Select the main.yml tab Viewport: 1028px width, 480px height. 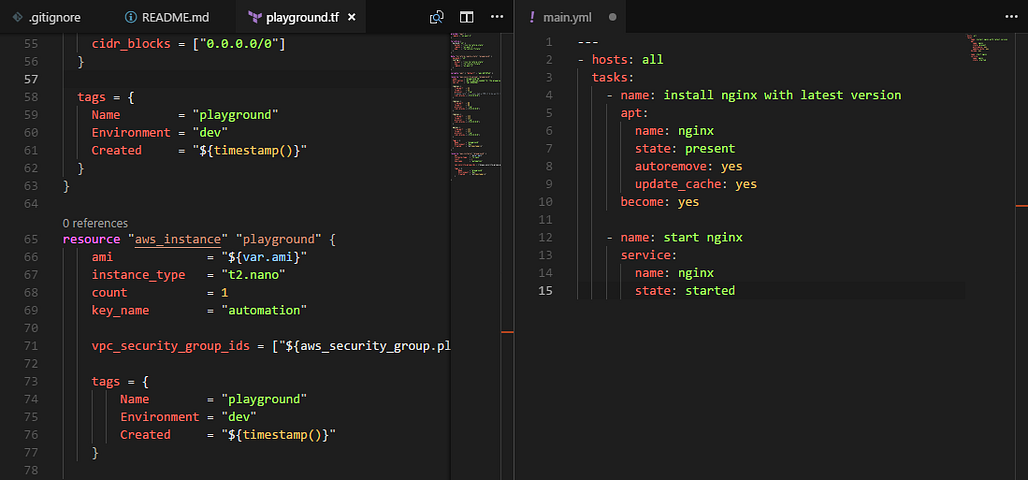572,18
